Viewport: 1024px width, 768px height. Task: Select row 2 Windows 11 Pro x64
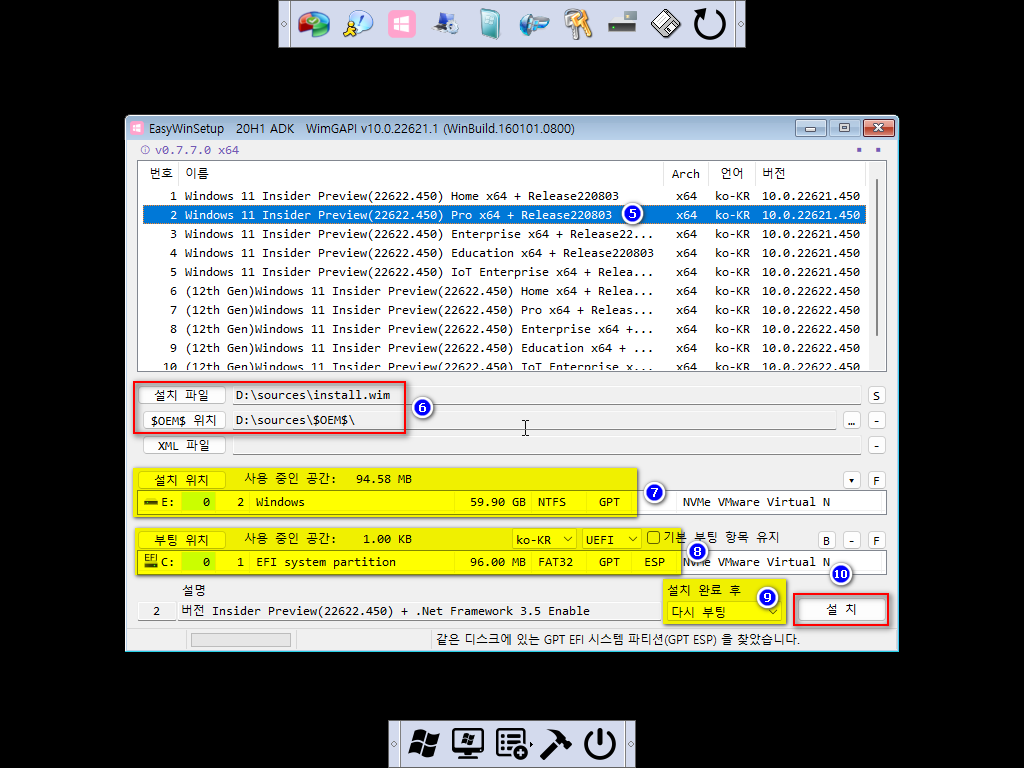504,215
